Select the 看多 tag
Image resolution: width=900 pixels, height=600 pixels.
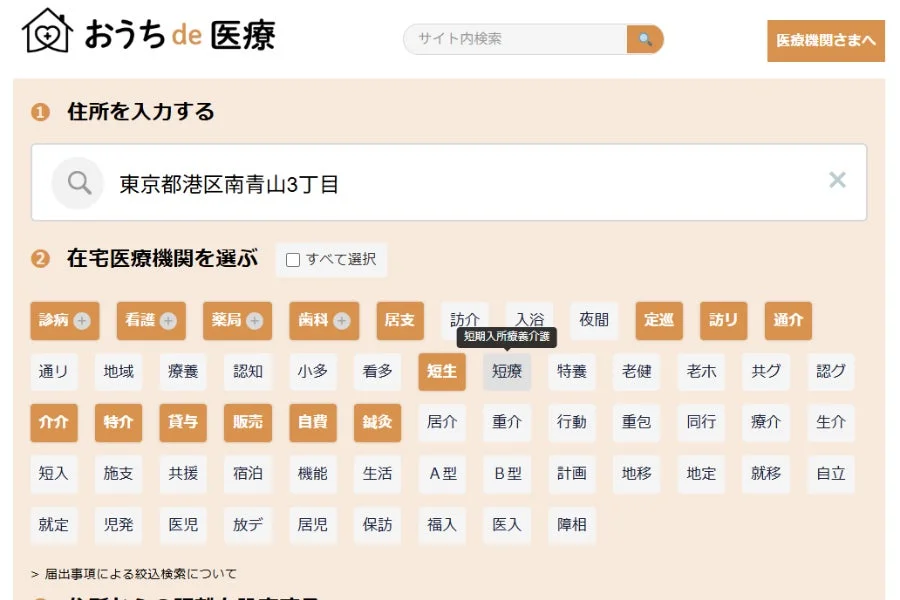(377, 371)
